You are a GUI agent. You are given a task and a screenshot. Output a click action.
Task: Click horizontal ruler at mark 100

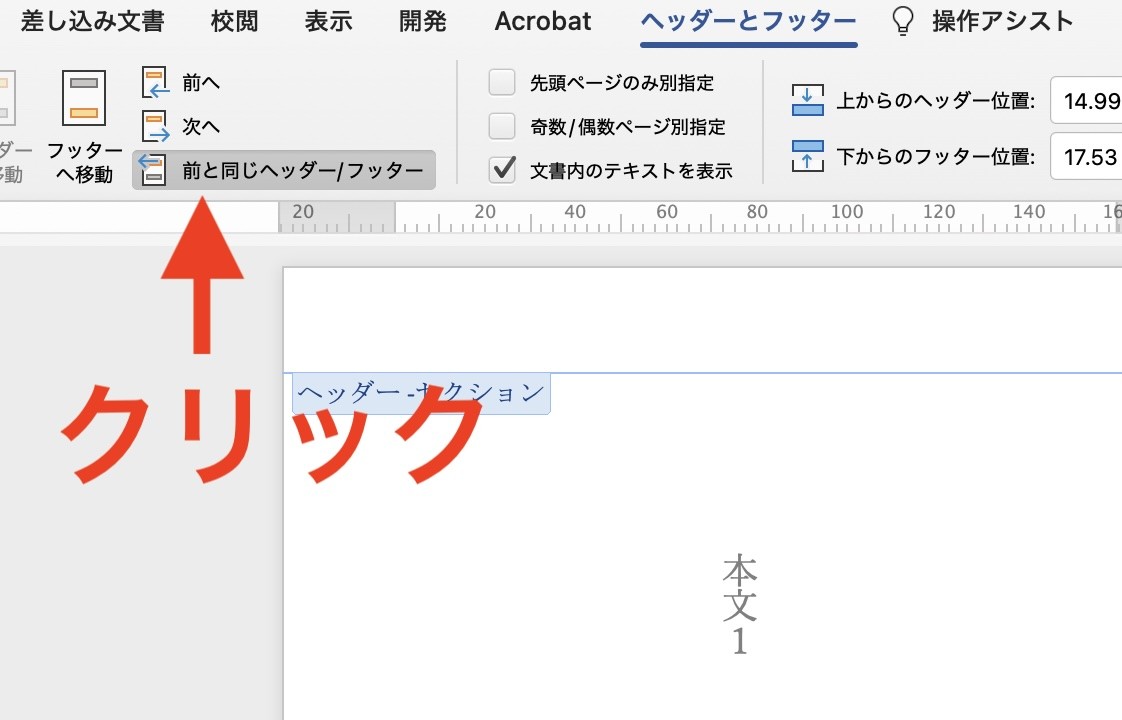pyautogui.click(x=847, y=213)
